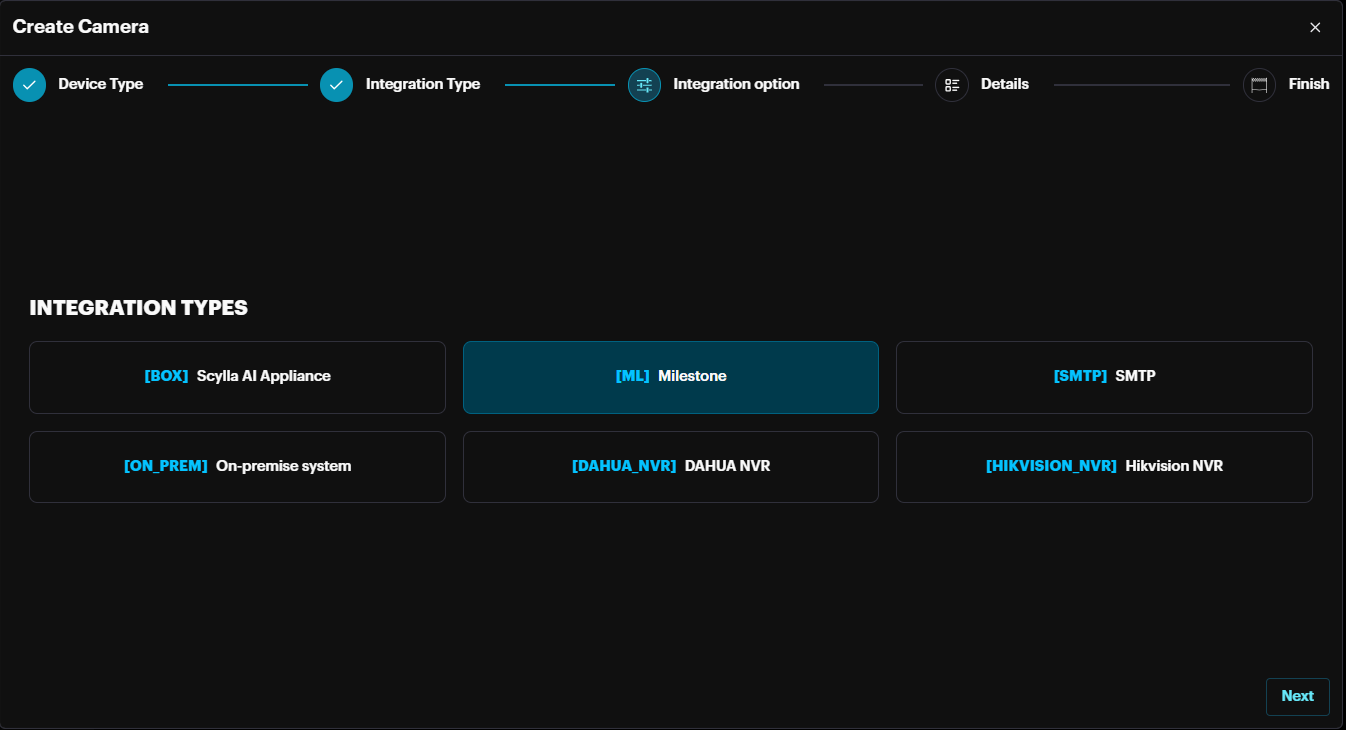Return to the Integration Type step label

pos(422,85)
